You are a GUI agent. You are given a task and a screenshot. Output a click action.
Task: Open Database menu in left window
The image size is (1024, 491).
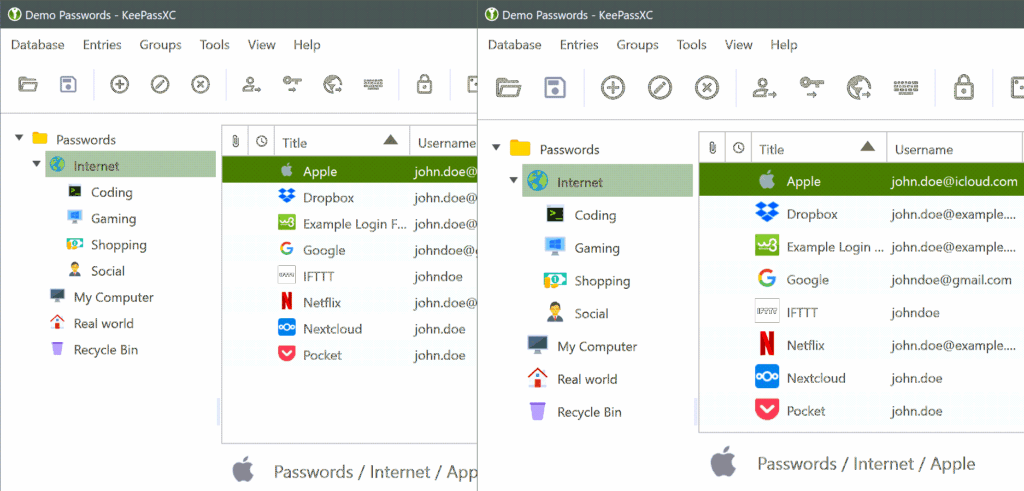[x=38, y=45]
